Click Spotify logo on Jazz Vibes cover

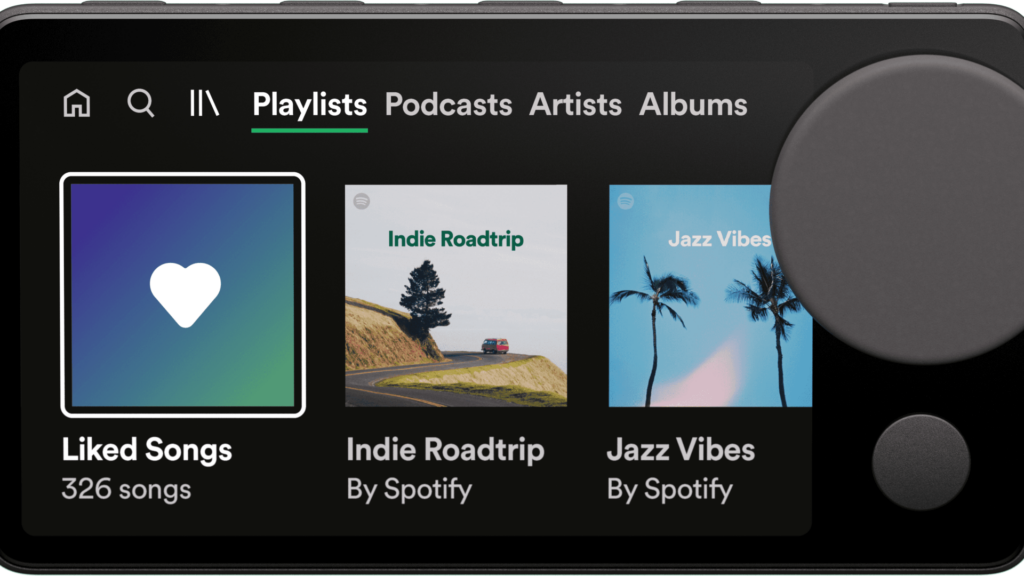pos(626,201)
